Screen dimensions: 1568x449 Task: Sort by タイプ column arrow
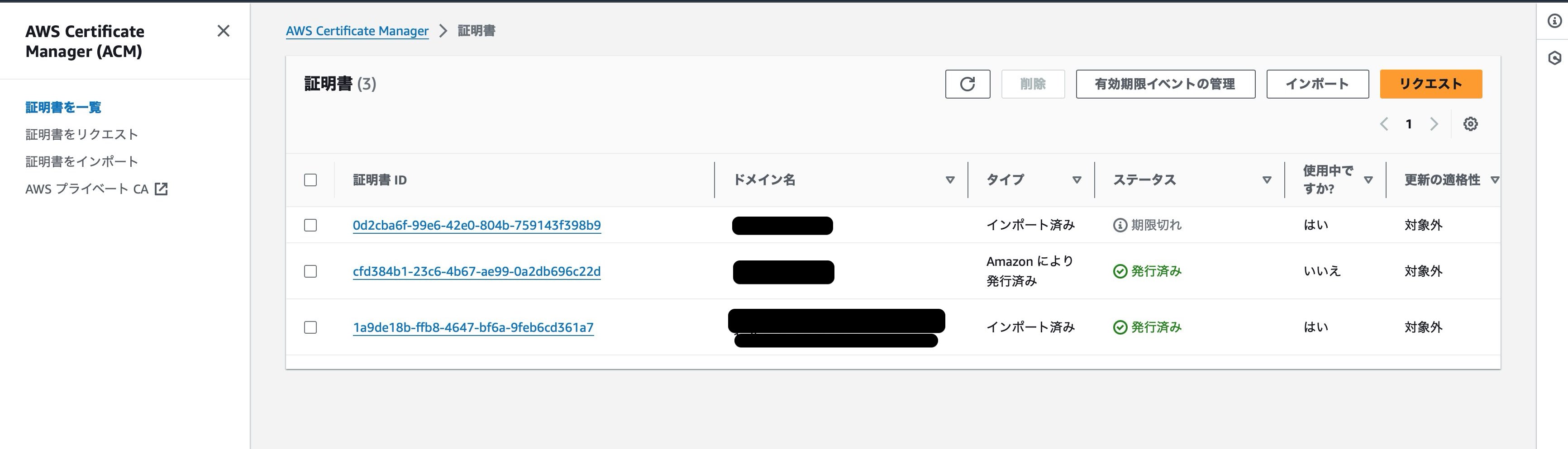tap(1076, 180)
